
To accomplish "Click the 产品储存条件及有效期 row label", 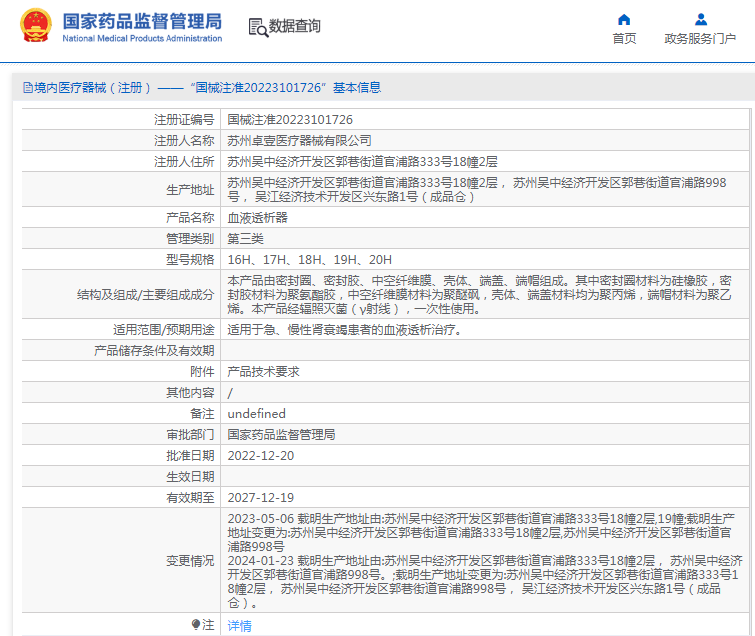I will (154, 351).
